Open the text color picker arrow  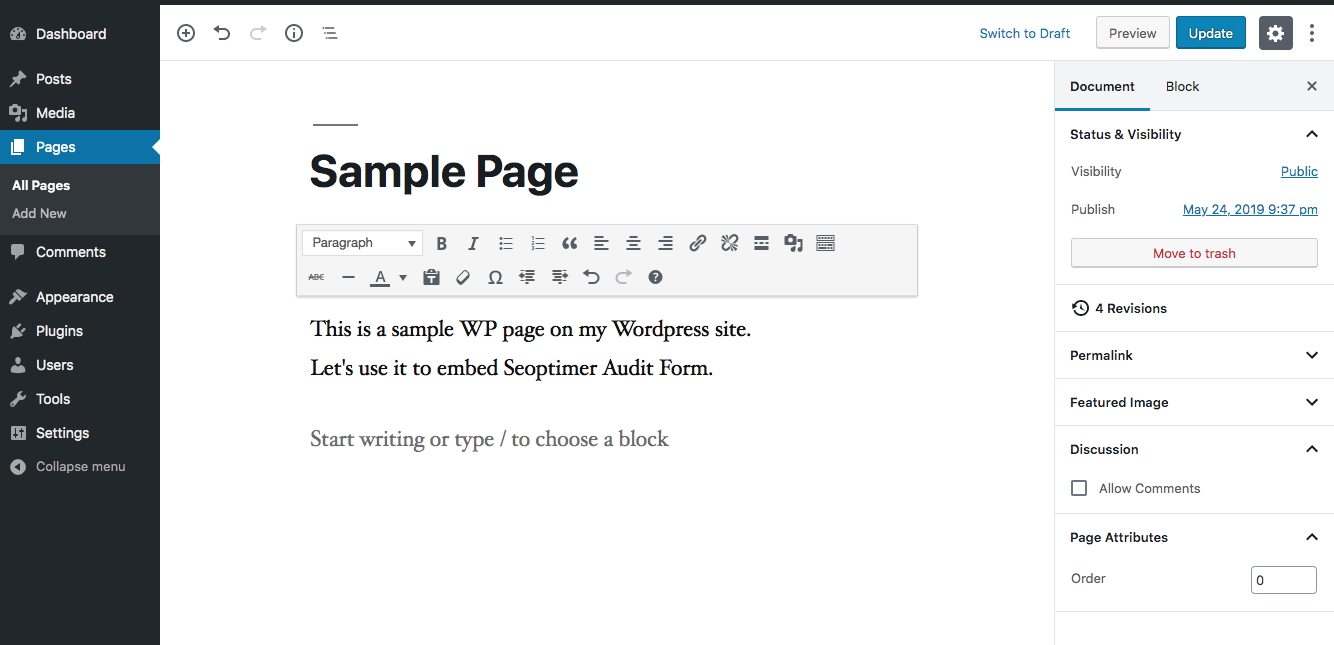click(x=403, y=277)
